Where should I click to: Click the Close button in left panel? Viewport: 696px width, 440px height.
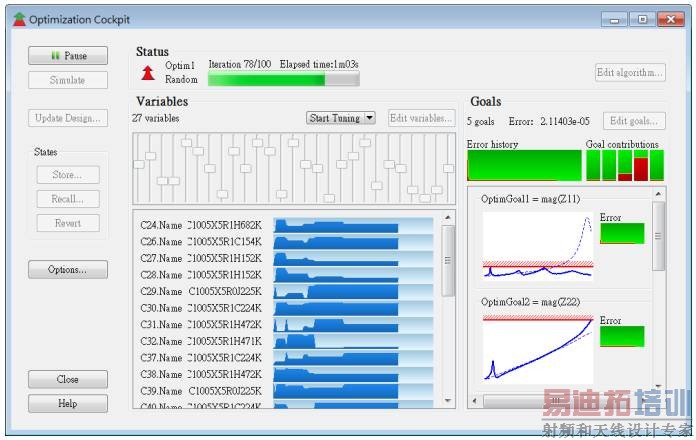pyautogui.click(x=68, y=379)
